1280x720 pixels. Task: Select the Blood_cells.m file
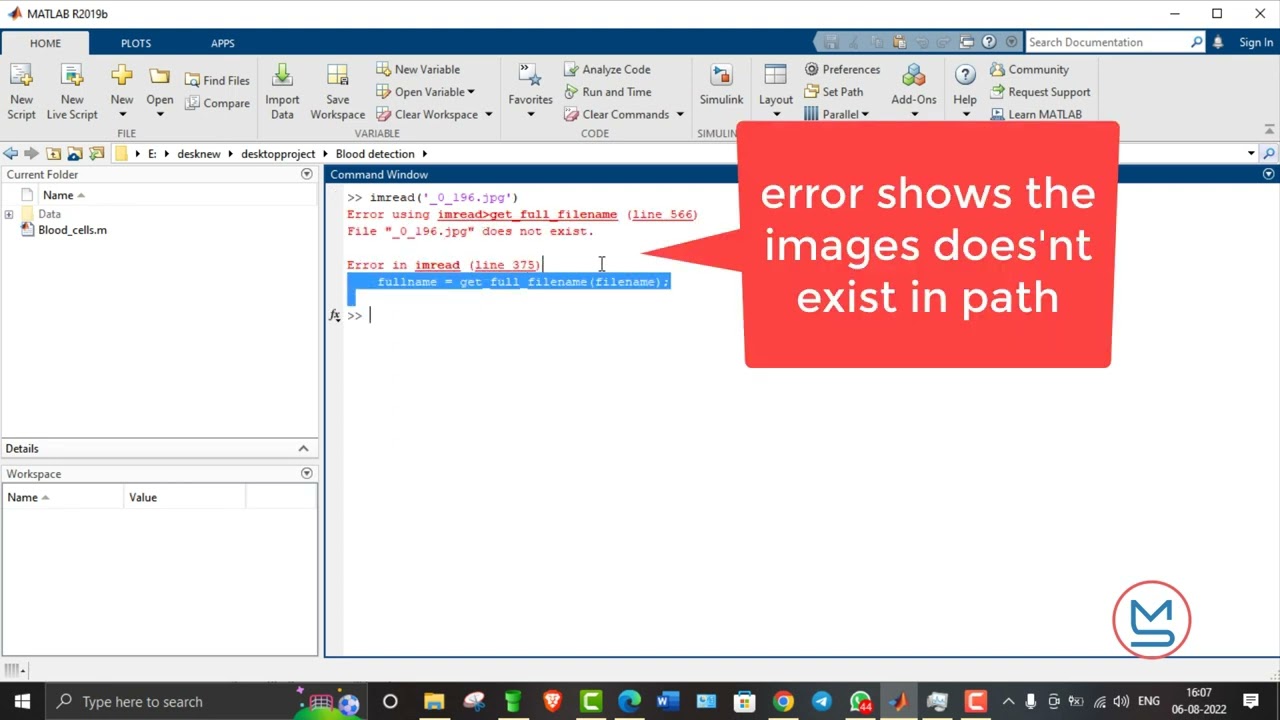click(72, 230)
